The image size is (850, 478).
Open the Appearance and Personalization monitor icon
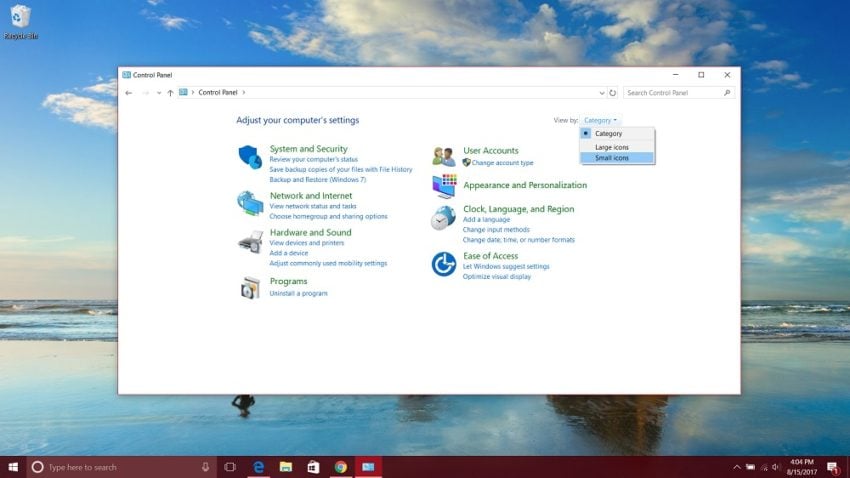tap(444, 186)
